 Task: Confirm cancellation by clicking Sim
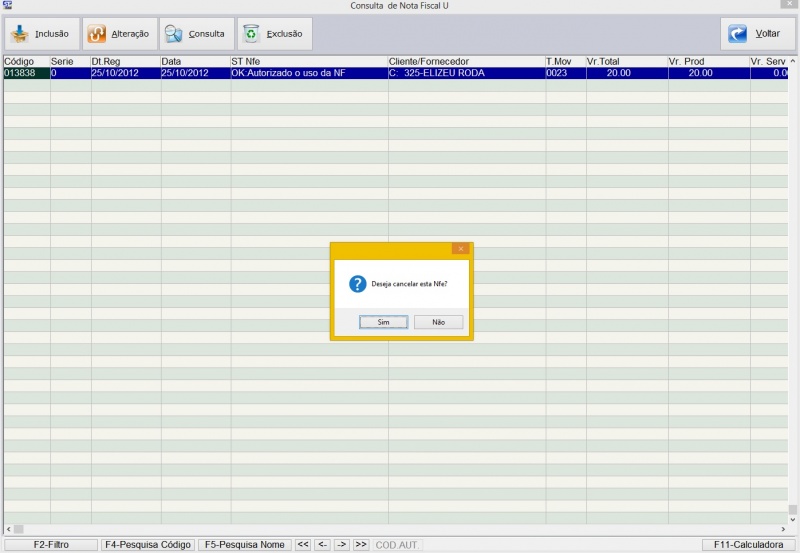click(384, 322)
